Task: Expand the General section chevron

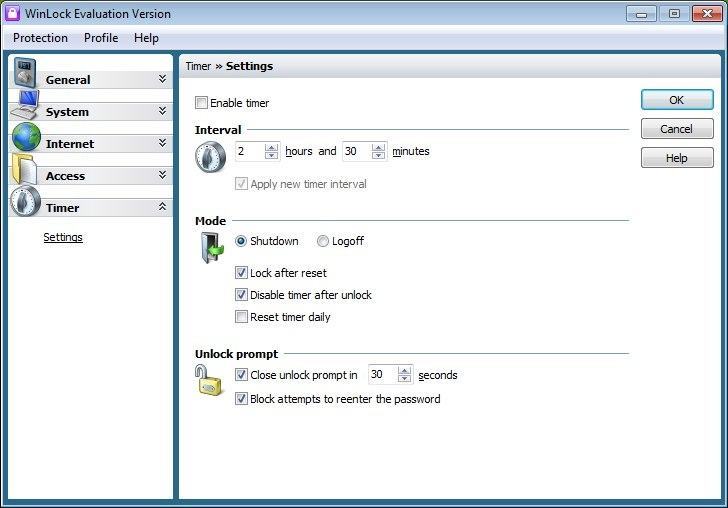Action: pyautogui.click(x=162, y=78)
